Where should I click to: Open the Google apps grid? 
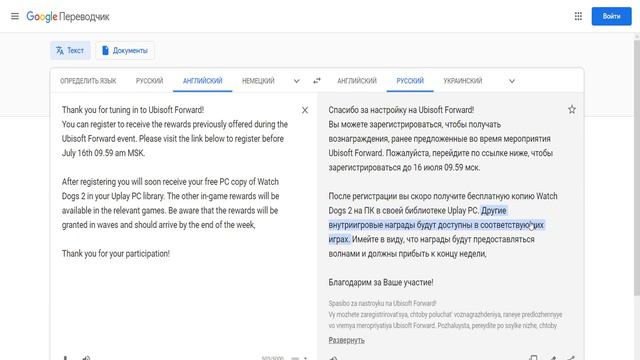[x=578, y=16]
